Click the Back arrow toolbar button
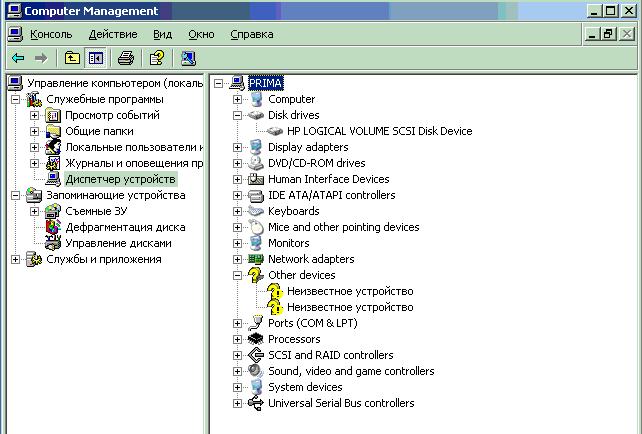 coord(18,58)
